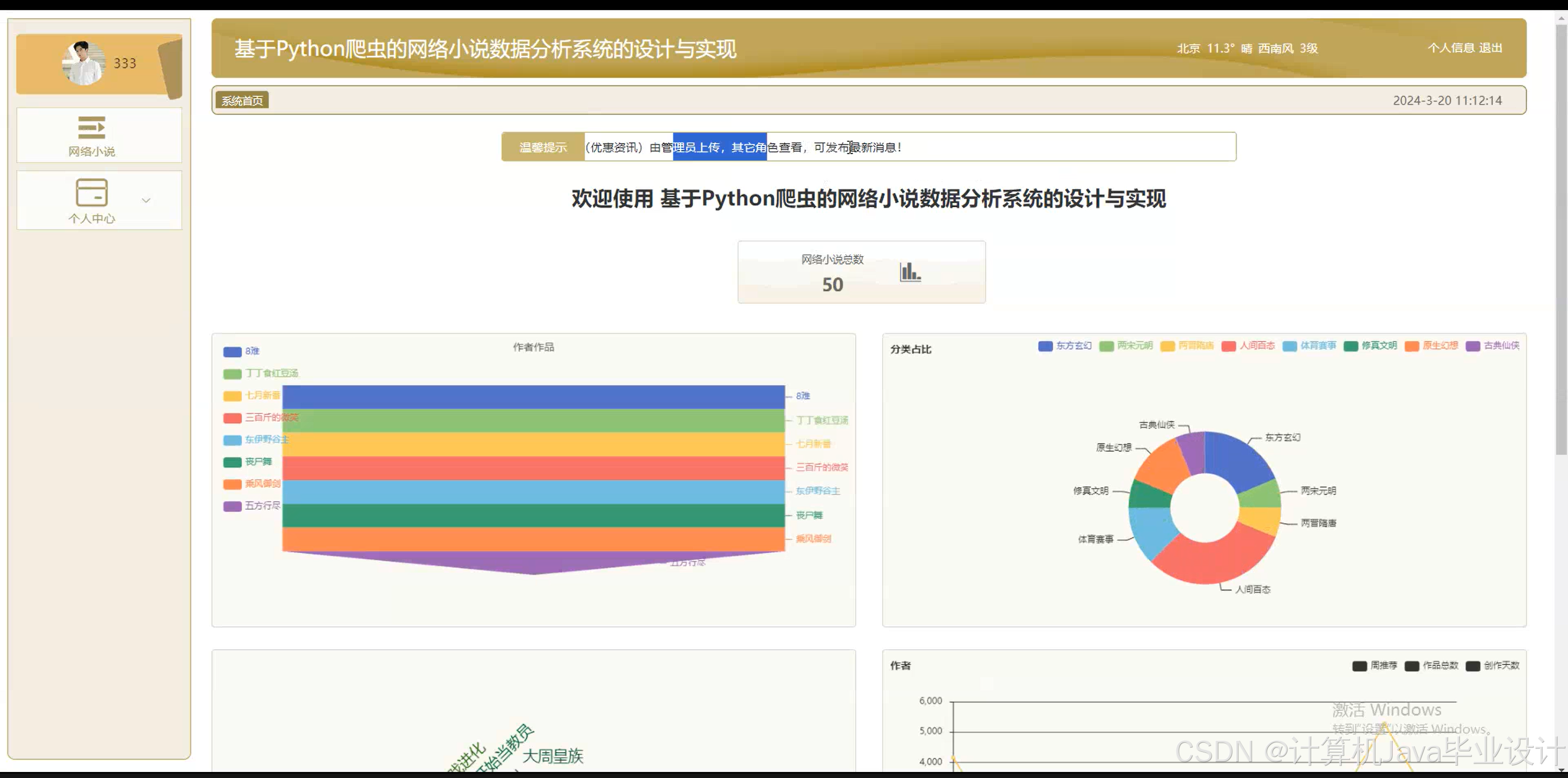Open the 个人中心 card icon

pyautogui.click(x=91, y=193)
